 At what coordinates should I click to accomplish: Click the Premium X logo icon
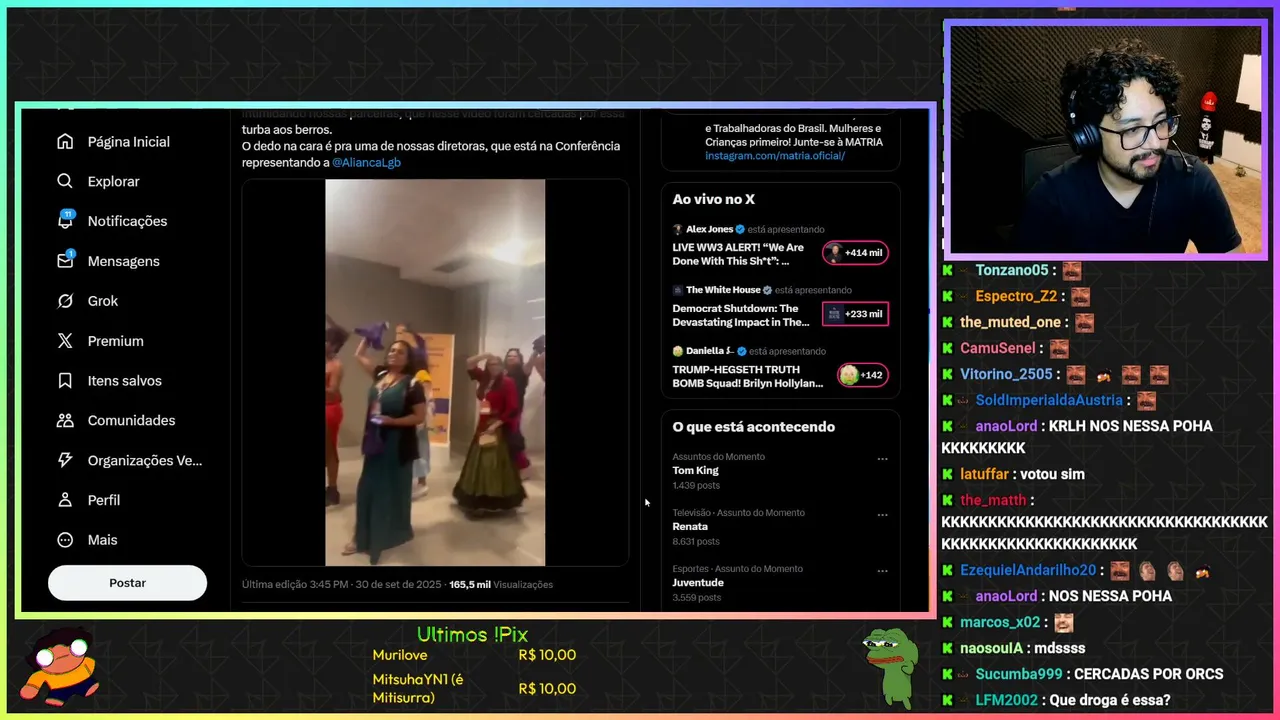pos(65,341)
